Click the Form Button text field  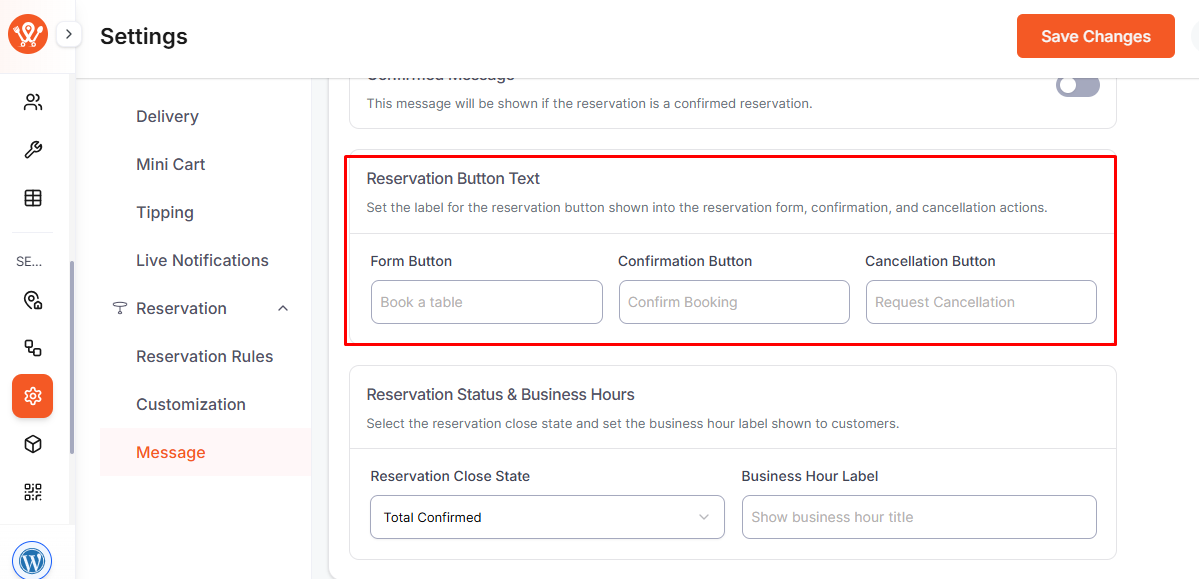click(x=486, y=302)
